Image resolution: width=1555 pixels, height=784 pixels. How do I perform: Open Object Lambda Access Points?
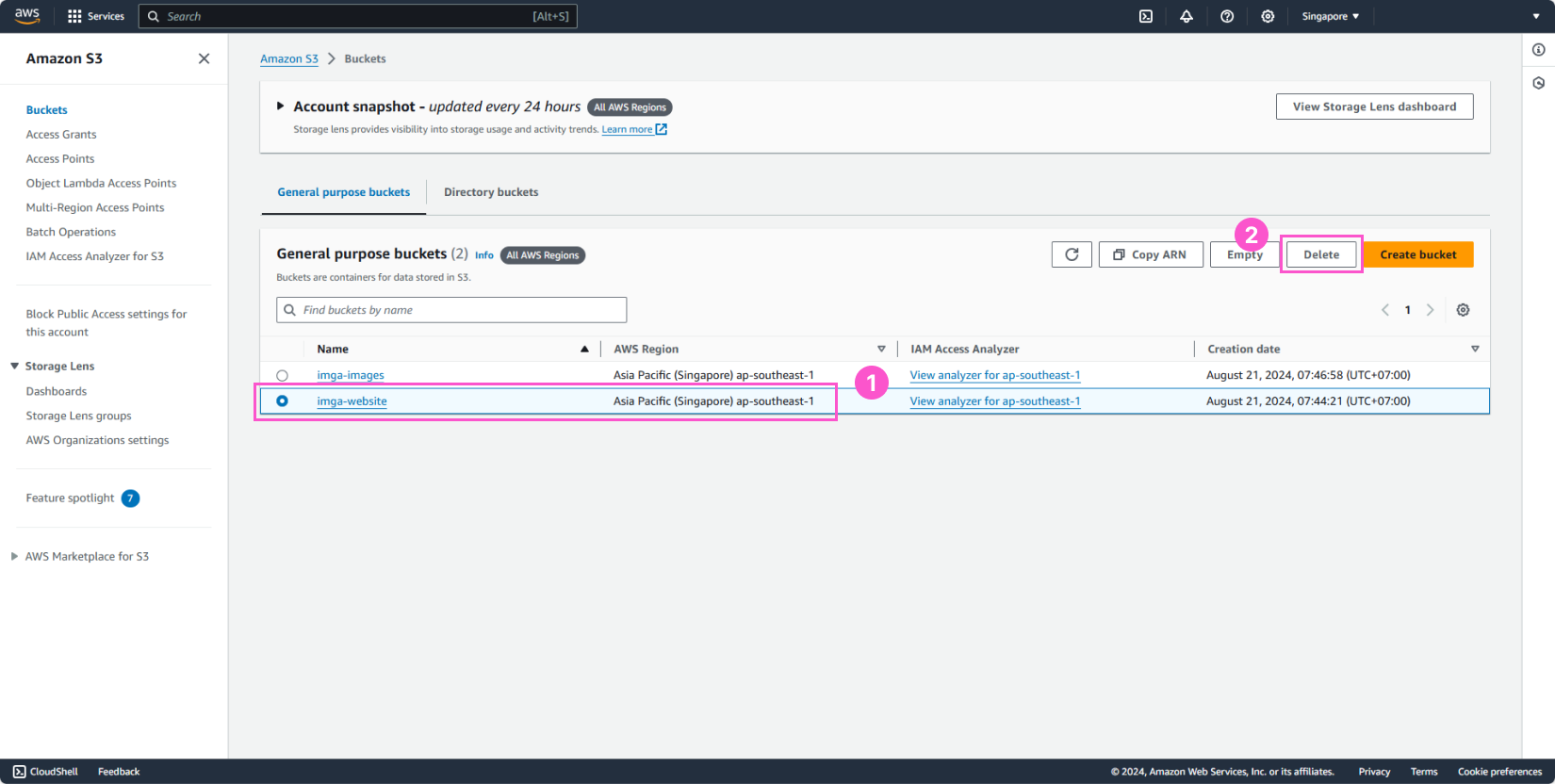click(101, 184)
